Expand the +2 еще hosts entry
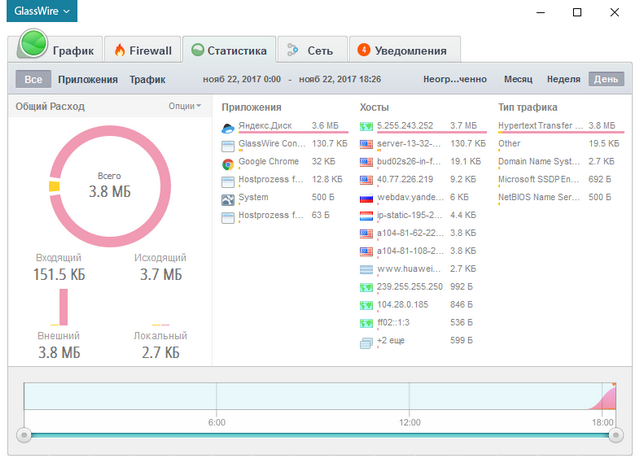 click(x=390, y=341)
